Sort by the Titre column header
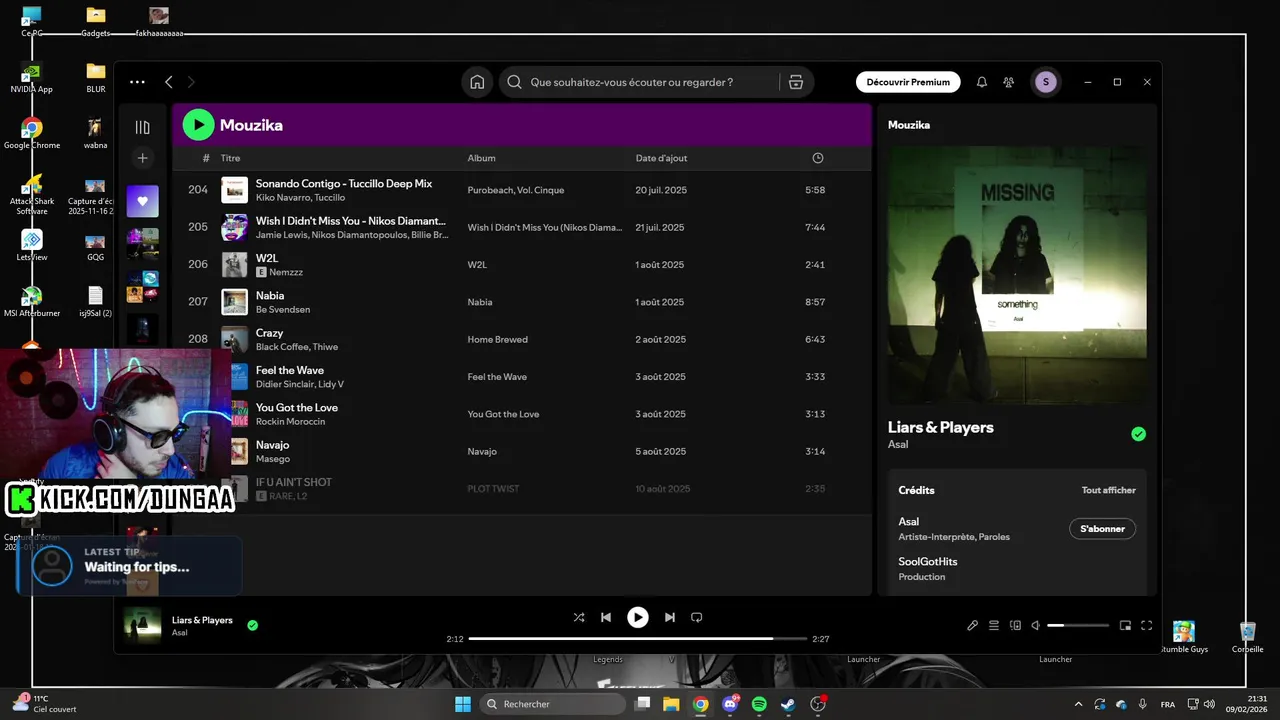Image resolution: width=1280 pixels, height=720 pixels. (x=230, y=158)
